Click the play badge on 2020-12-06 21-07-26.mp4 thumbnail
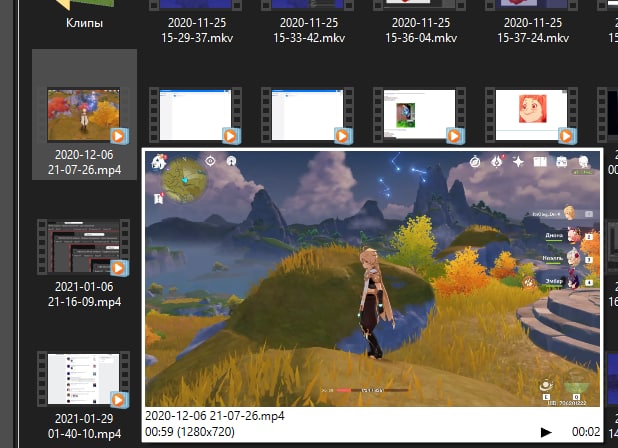The height and width of the screenshot is (448, 618). (119, 136)
